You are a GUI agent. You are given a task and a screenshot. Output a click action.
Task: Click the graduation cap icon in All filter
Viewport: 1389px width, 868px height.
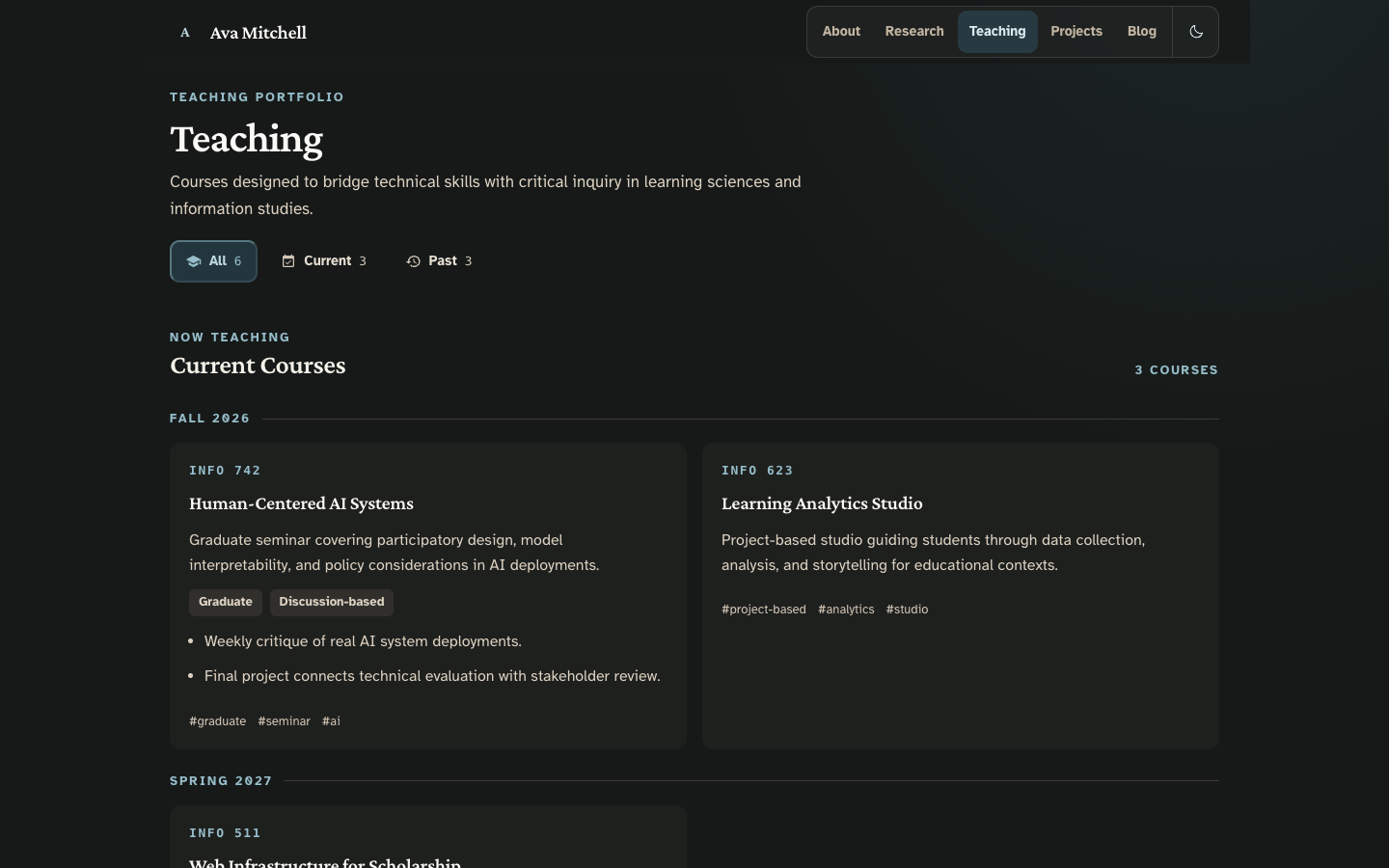(193, 261)
